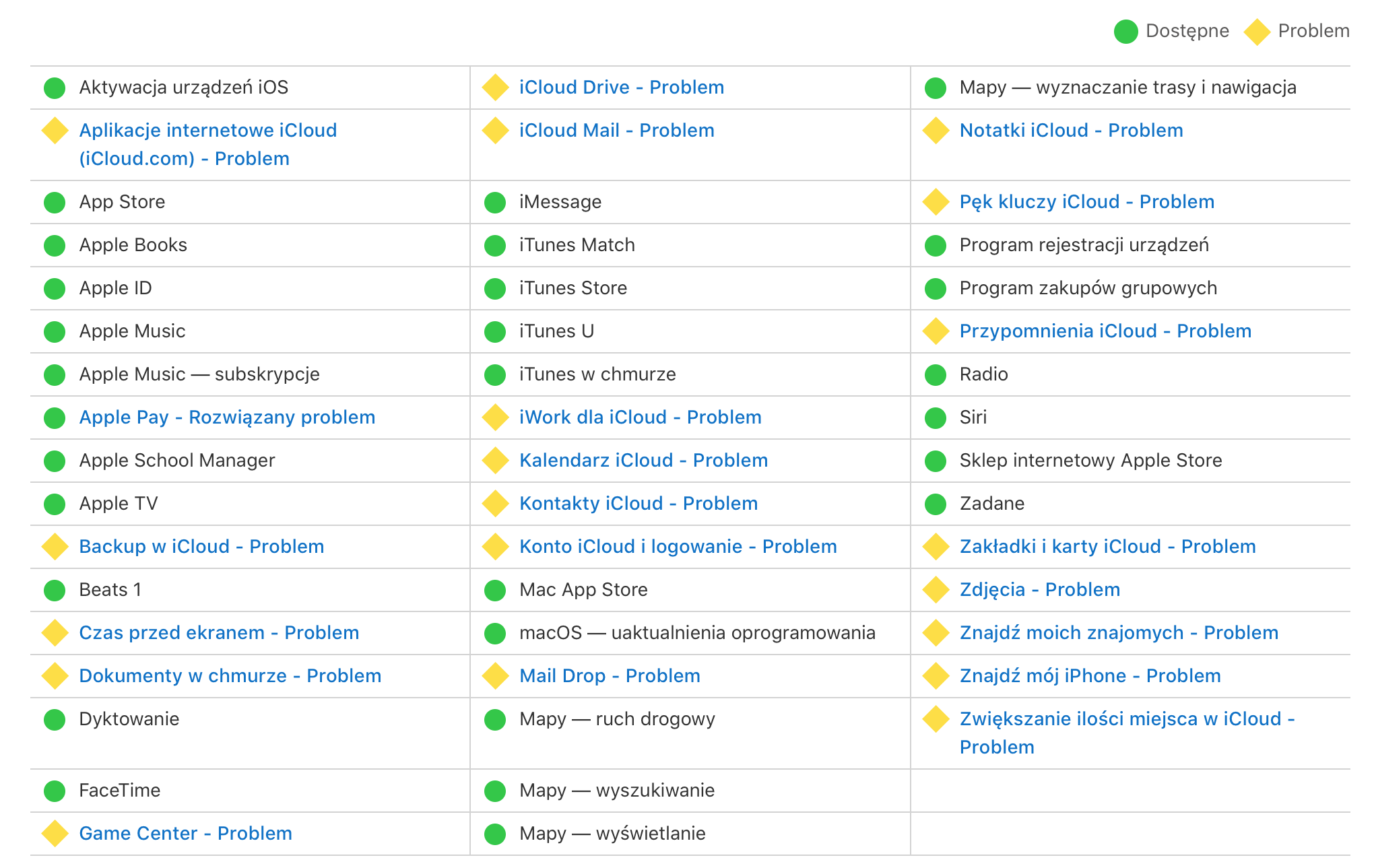Click yellow diamond beside Mail Drop

click(x=495, y=676)
